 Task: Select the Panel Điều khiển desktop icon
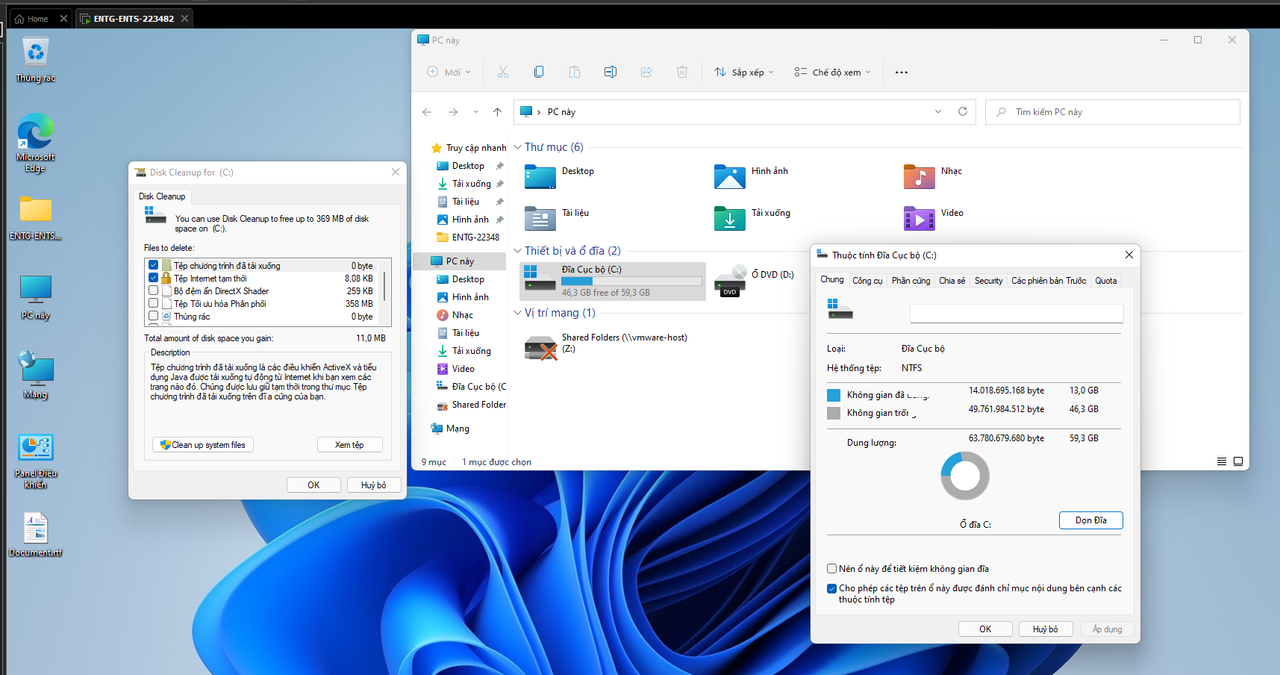pos(35,462)
